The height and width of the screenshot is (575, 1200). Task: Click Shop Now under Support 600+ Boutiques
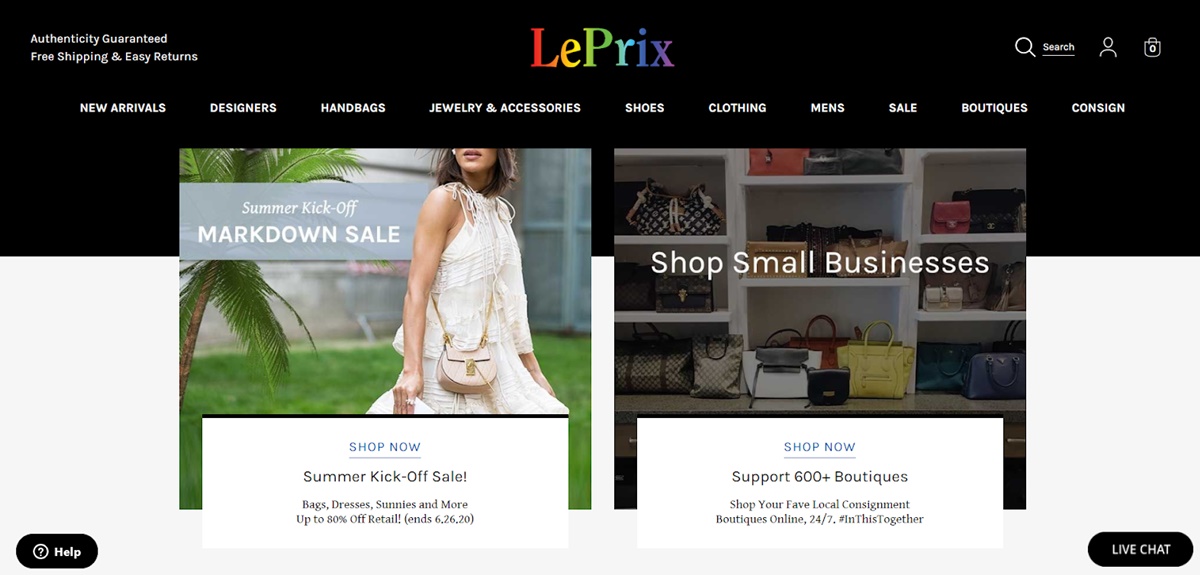(x=820, y=447)
